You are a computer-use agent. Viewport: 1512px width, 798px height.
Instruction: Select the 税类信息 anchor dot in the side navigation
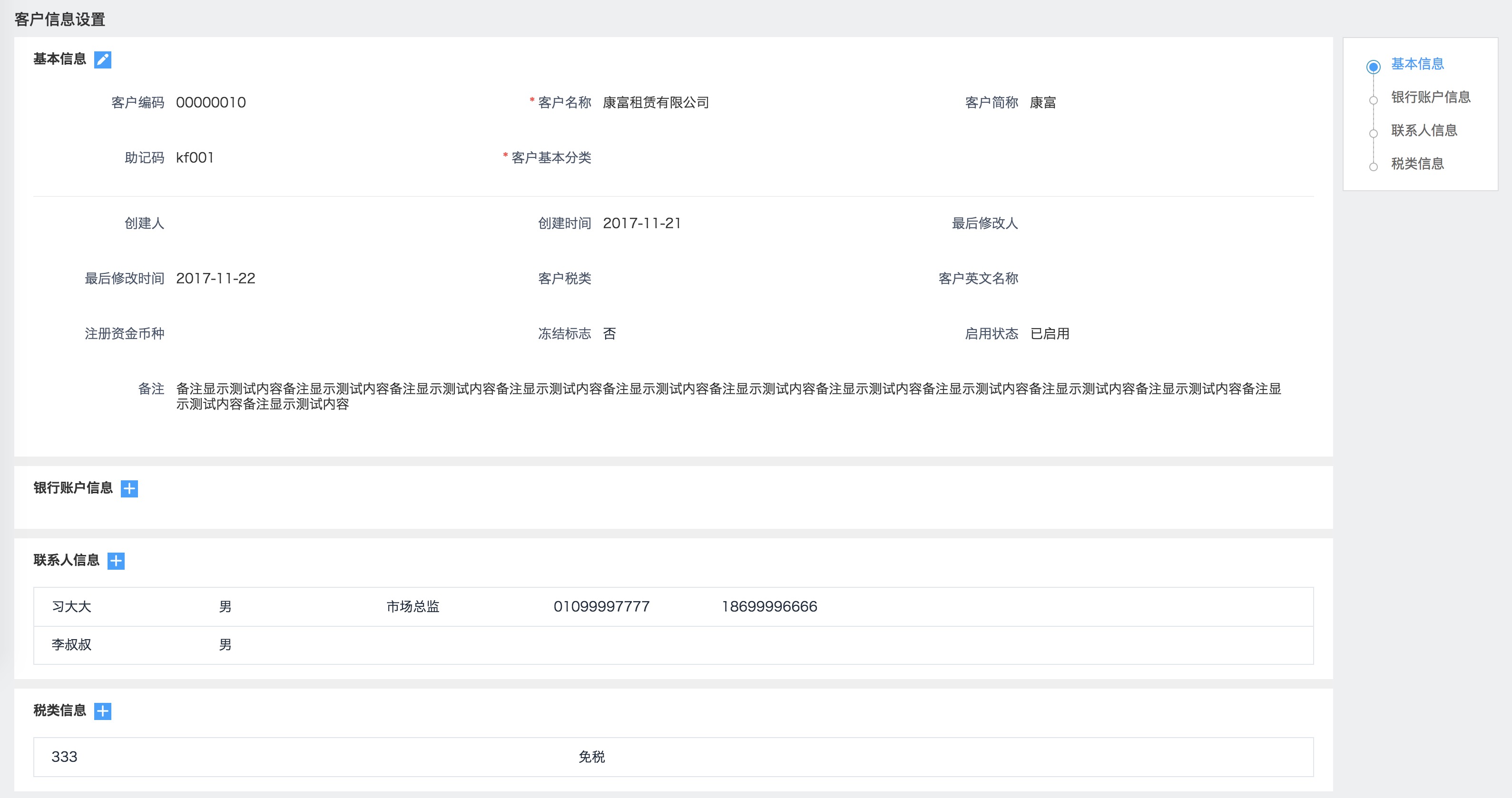1373,167
